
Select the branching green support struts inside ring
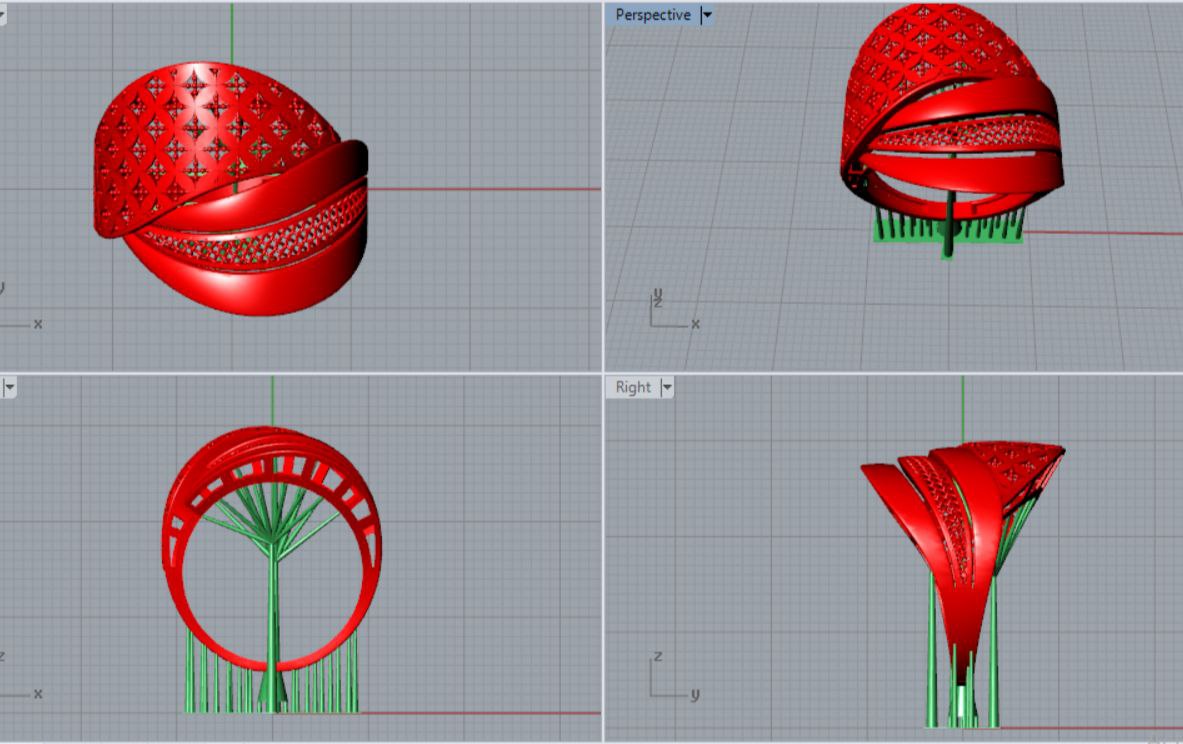(240, 520)
